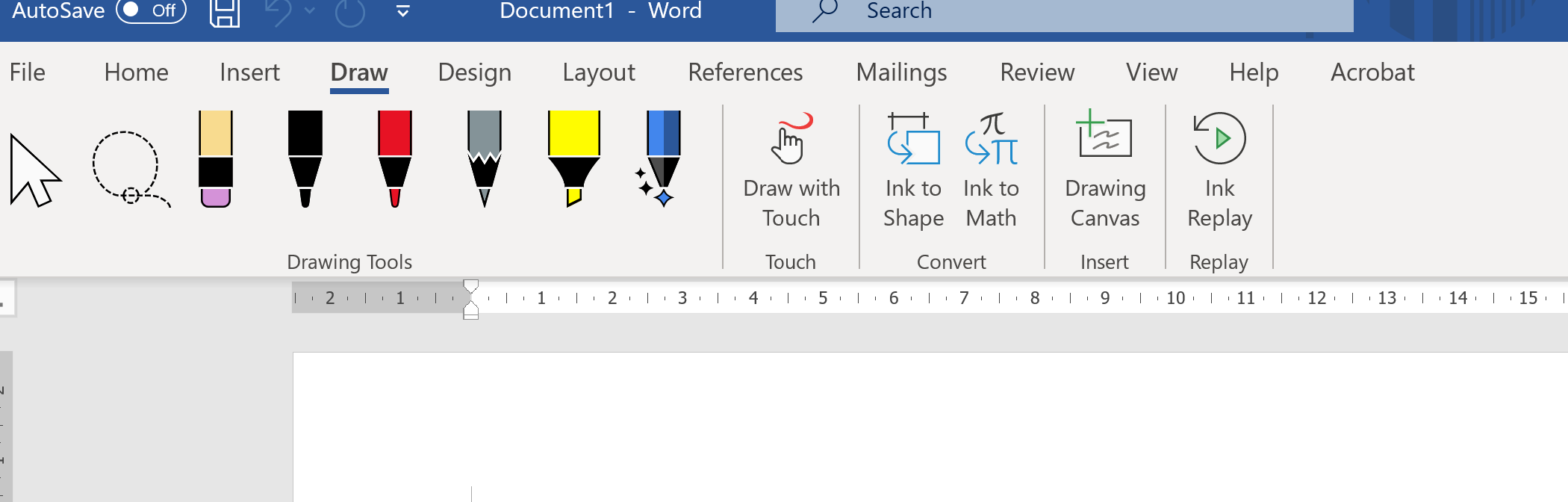Open the Undo dropdown arrow
Image resolution: width=1568 pixels, height=502 pixels.
click(310, 11)
